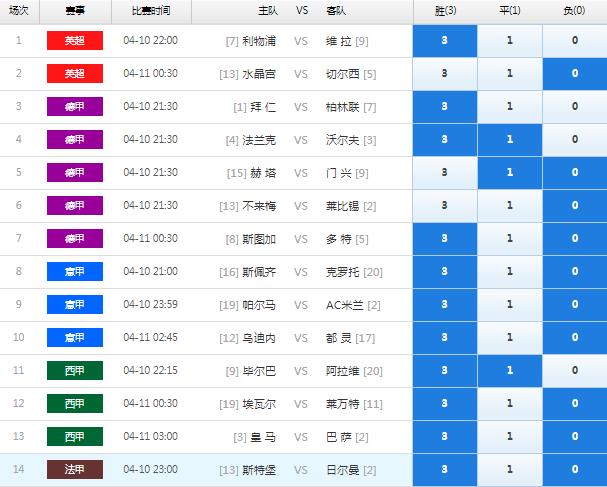Toggle loss (0) for 帕尔马 vs AC米兰
Viewport: 607px width, 487px height.
(575, 305)
